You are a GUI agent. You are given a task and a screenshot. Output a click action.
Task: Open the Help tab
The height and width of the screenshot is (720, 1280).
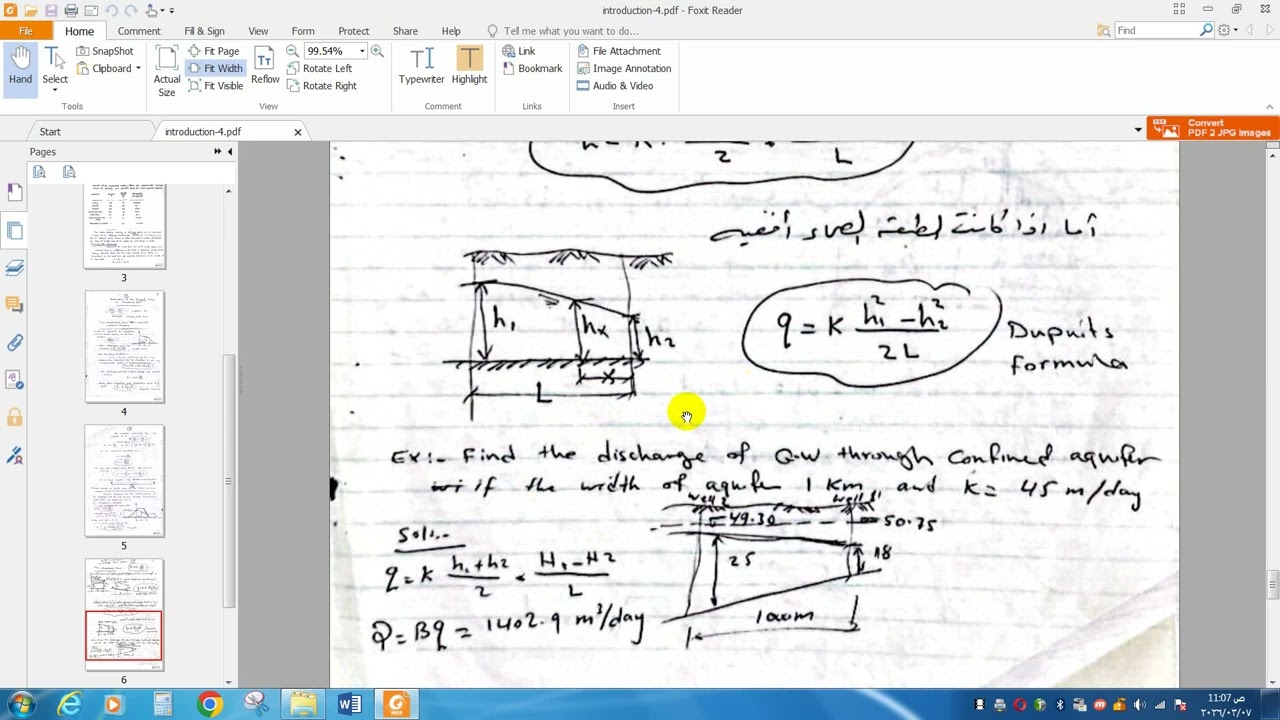coord(451,31)
